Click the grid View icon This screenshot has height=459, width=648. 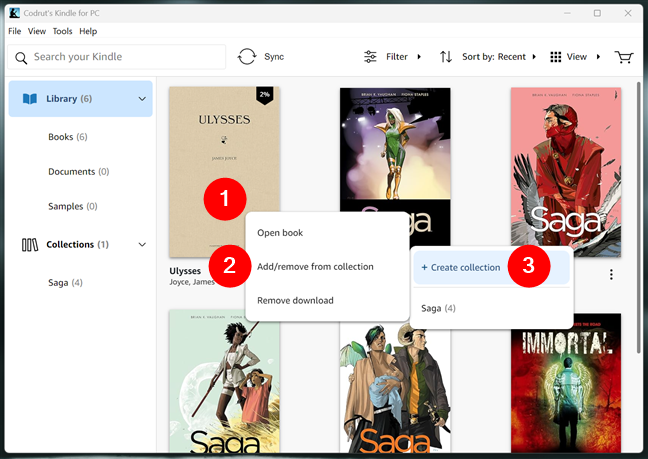pyautogui.click(x=555, y=57)
